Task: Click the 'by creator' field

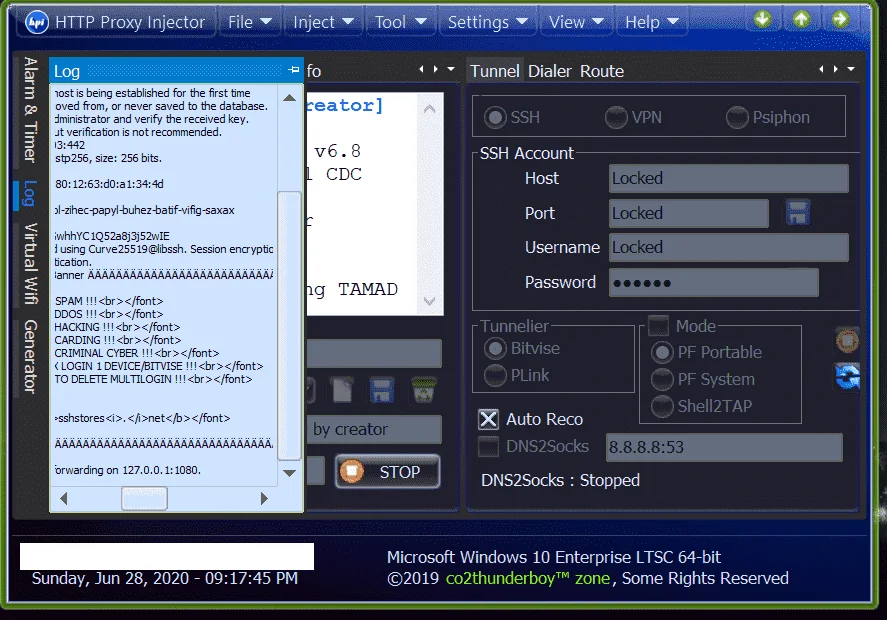Action: (373, 429)
